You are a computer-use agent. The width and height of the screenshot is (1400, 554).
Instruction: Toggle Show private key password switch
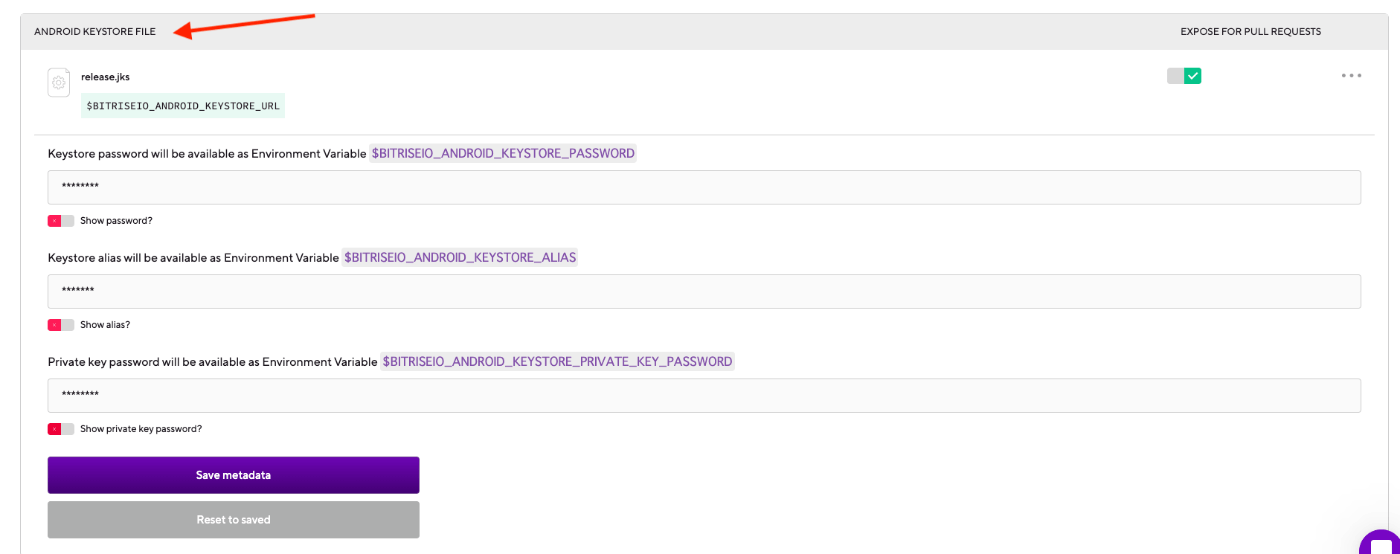pyautogui.click(x=61, y=429)
